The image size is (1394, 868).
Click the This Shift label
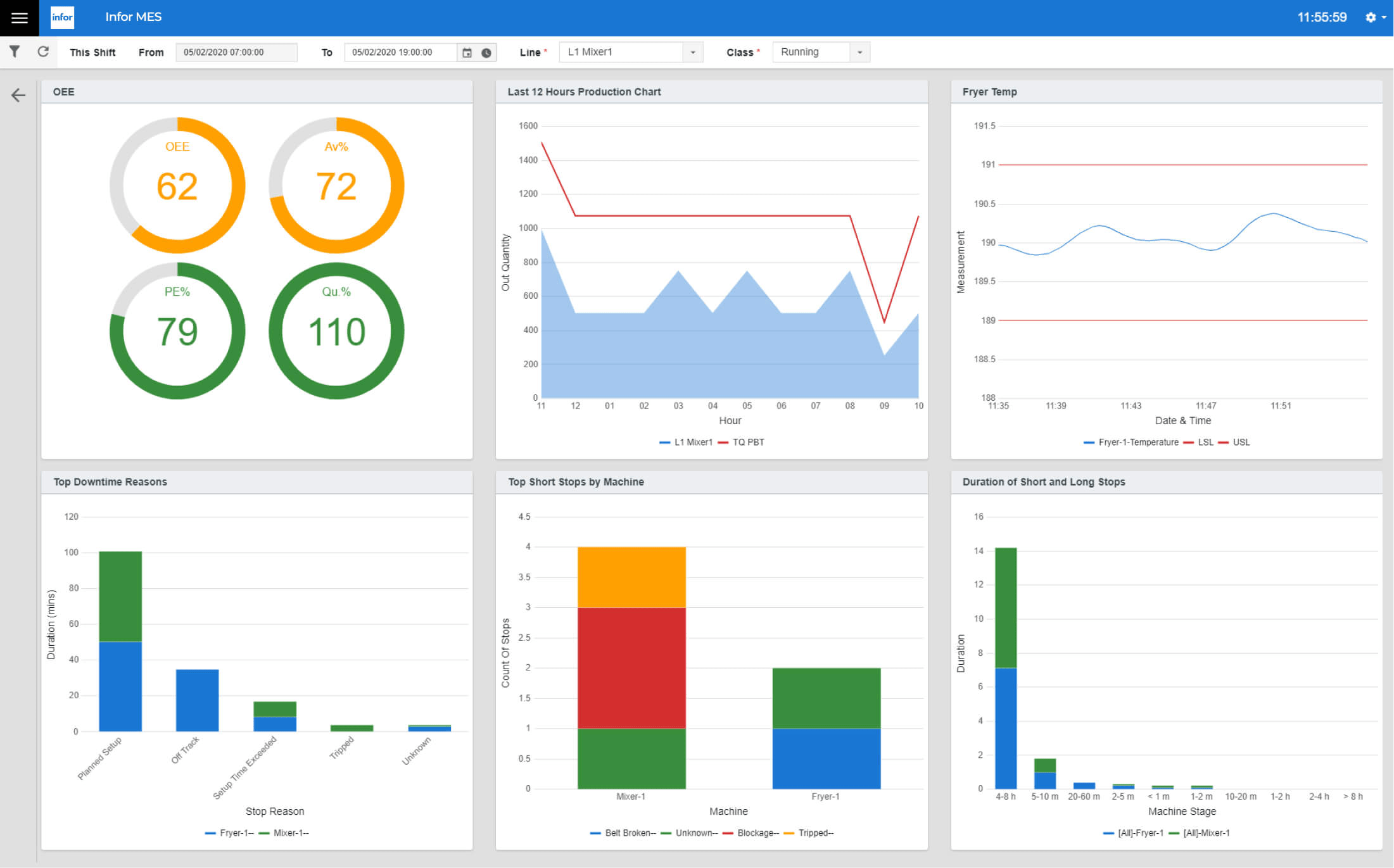(x=92, y=53)
